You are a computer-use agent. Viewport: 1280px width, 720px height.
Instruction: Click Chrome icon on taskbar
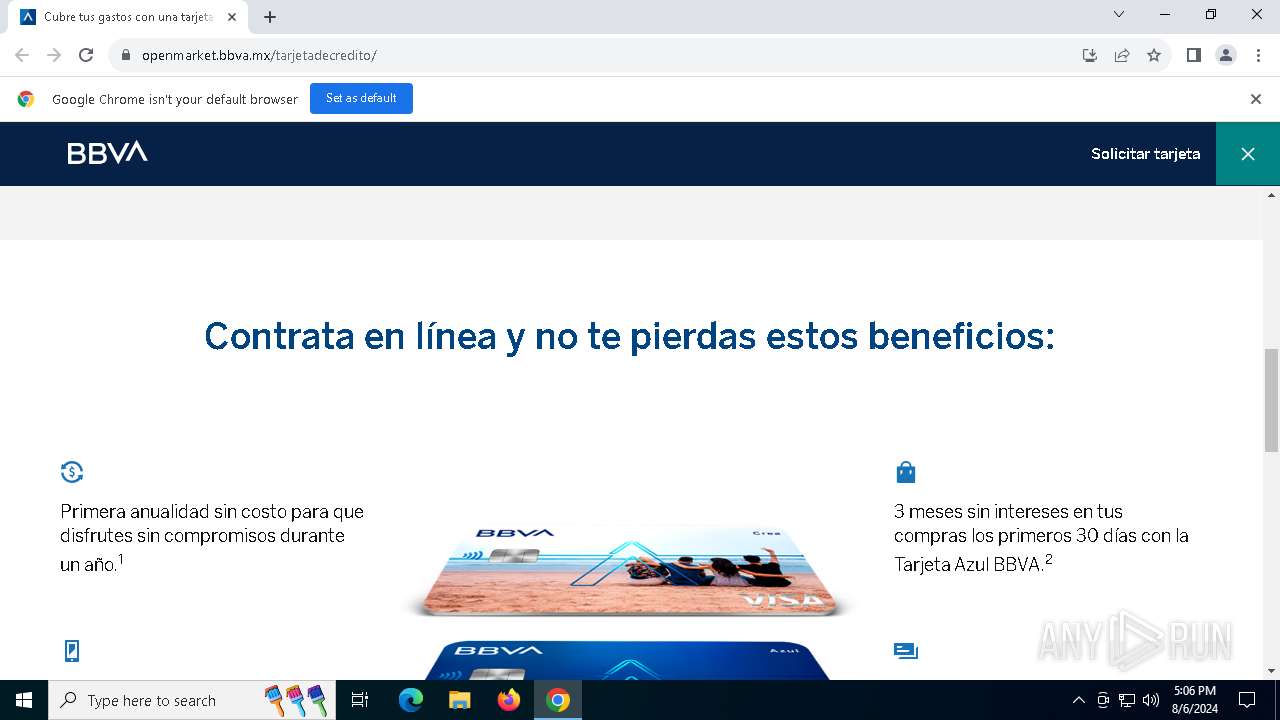[558, 700]
